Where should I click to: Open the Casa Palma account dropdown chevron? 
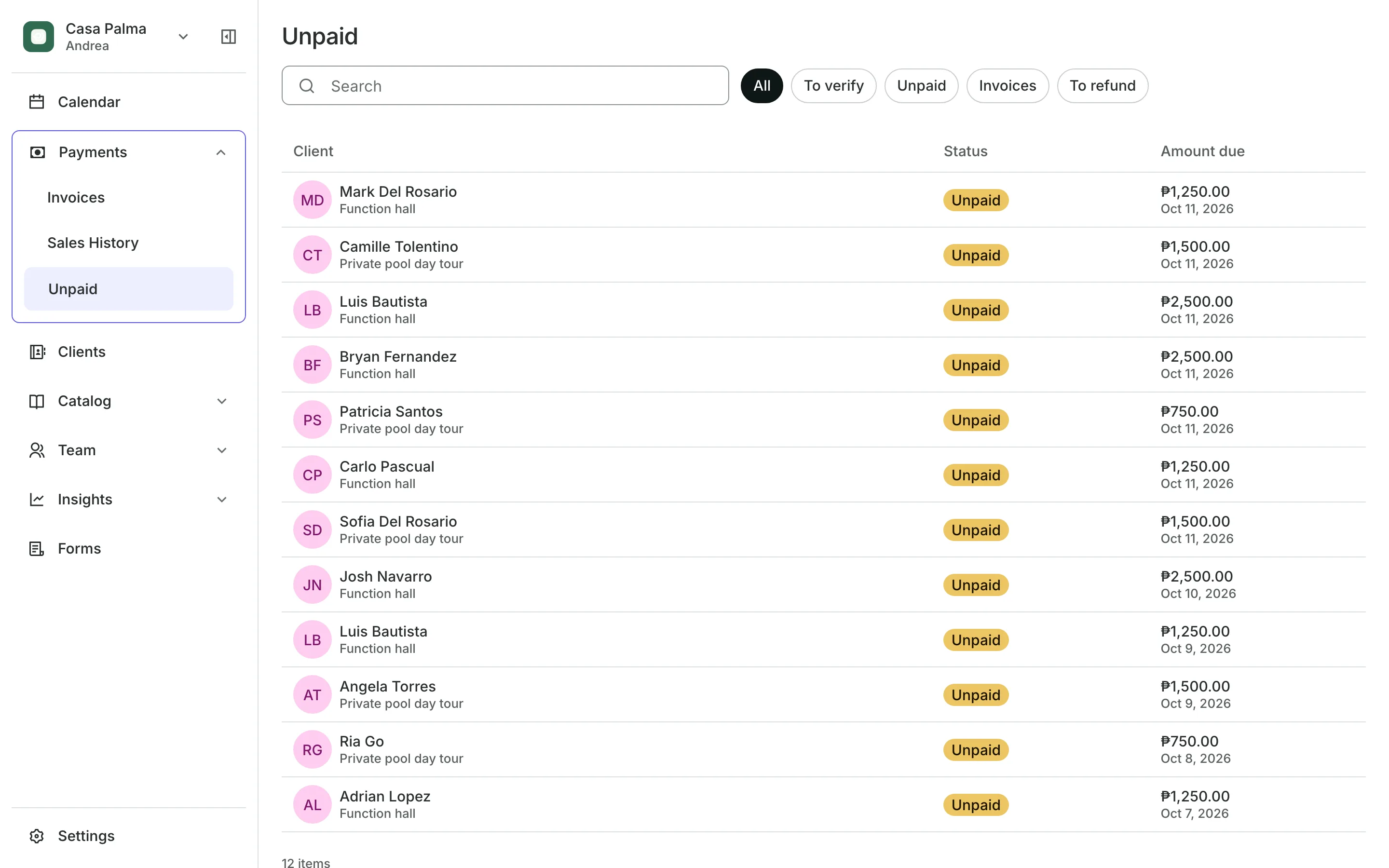pos(183,37)
